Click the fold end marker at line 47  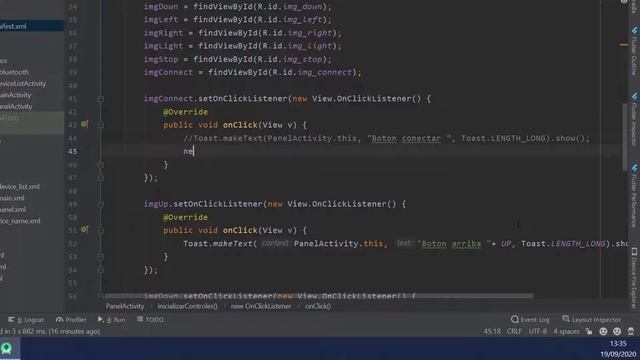pos(101,178)
